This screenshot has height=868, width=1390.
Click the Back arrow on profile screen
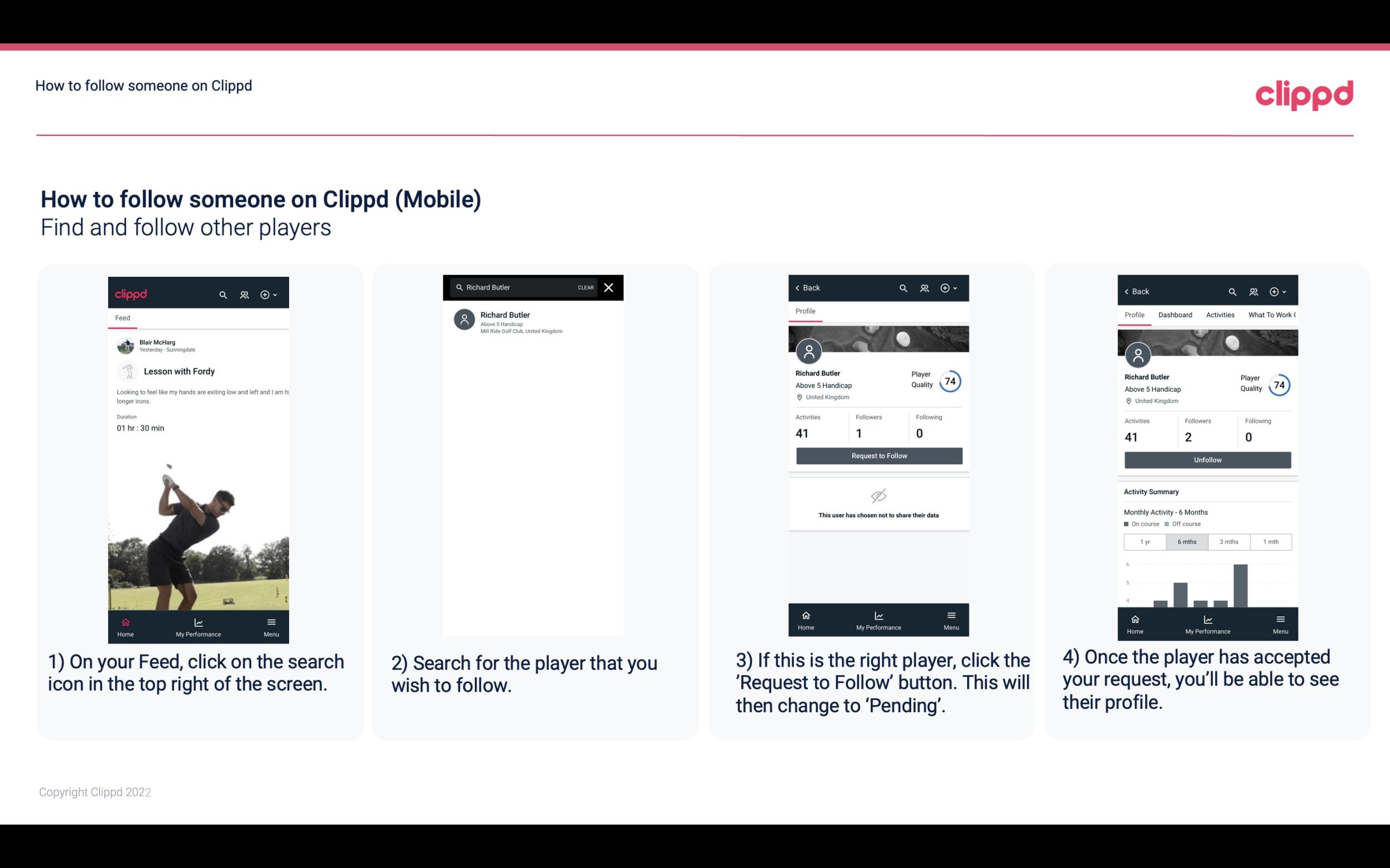pos(800,287)
